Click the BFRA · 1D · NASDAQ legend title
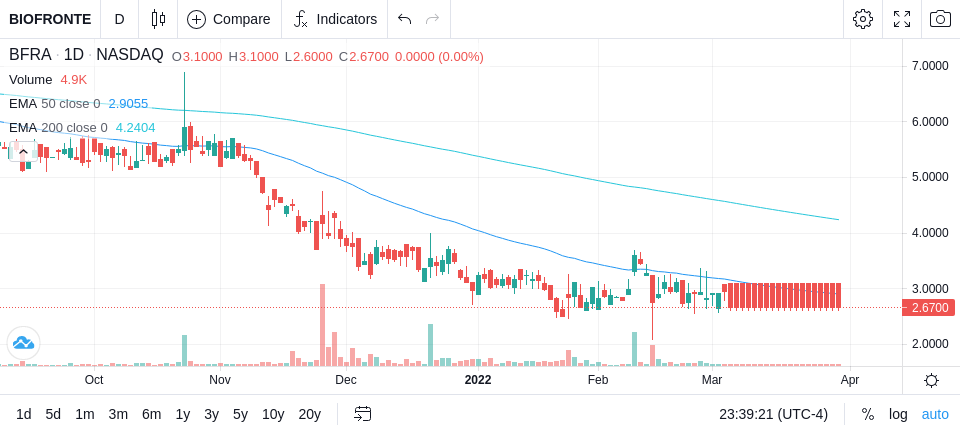 [x=86, y=55]
